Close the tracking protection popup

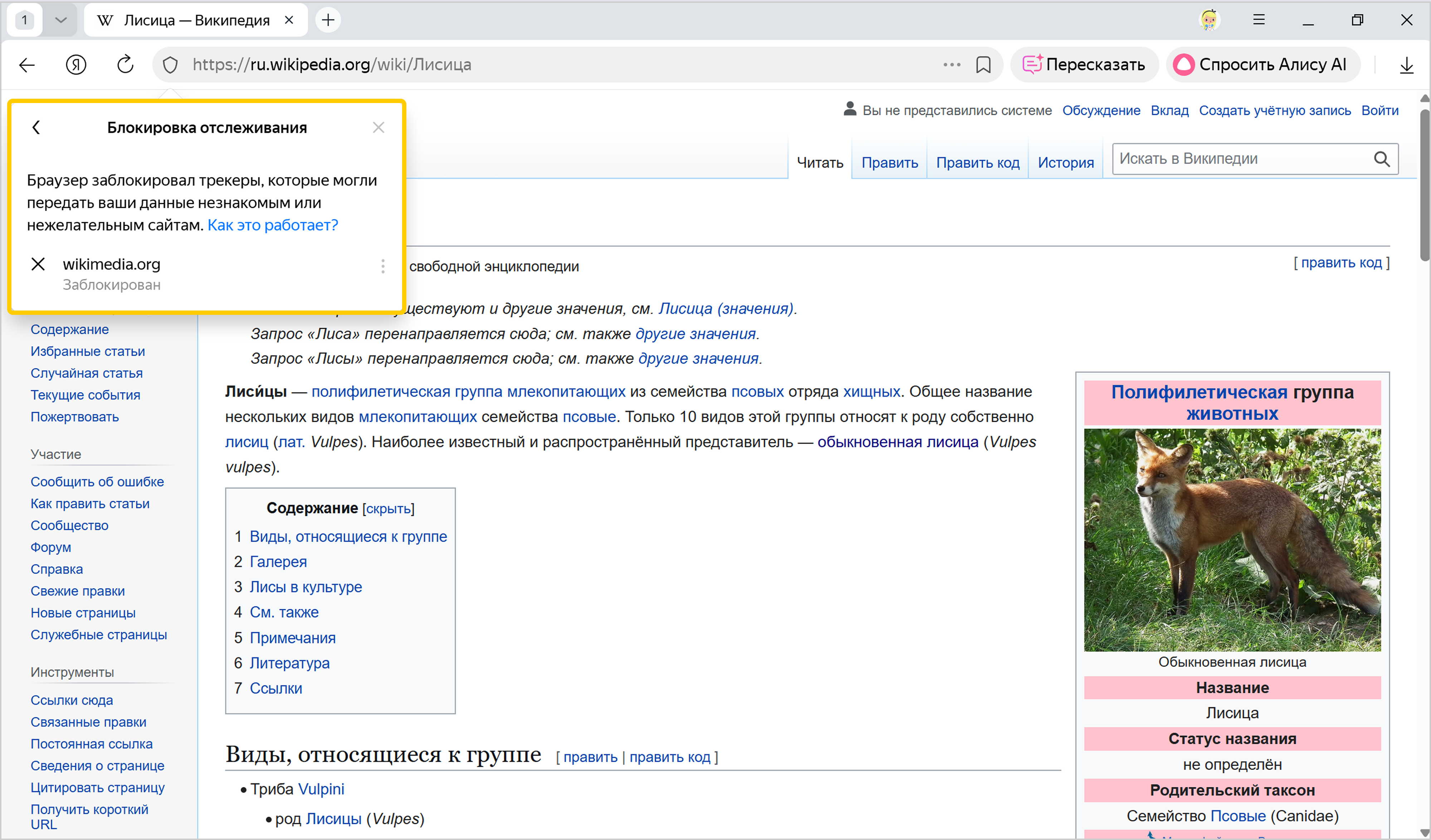[378, 127]
